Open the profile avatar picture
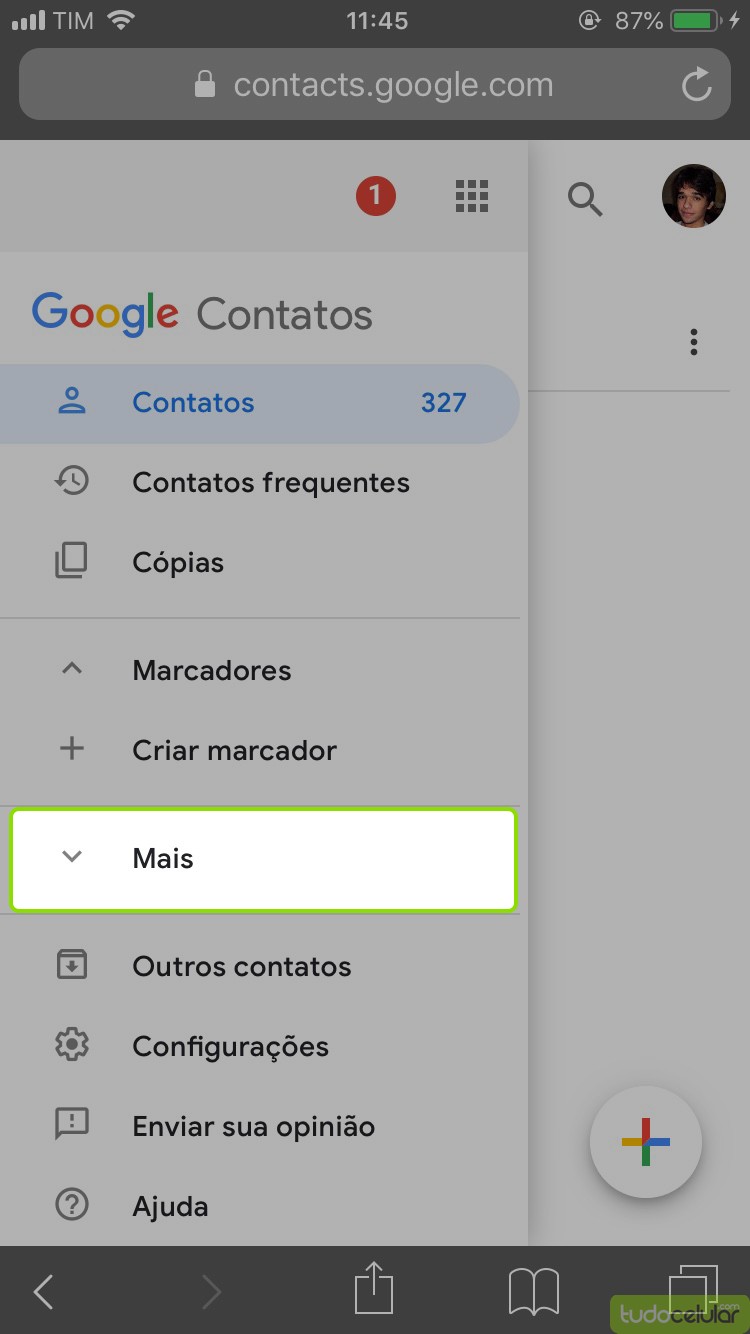This screenshot has width=750, height=1334. pyautogui.click(x=693, y=196)
